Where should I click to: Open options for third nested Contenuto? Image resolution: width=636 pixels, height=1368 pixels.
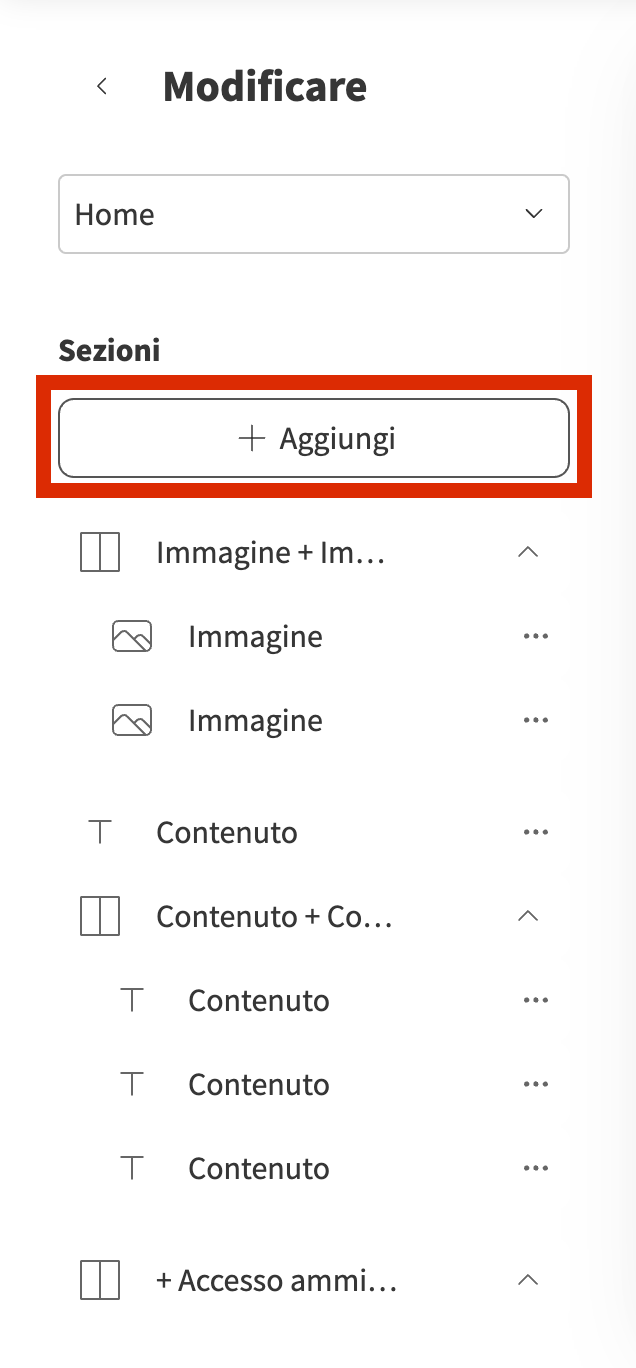pyautogui.click(x=536, y=1169)
